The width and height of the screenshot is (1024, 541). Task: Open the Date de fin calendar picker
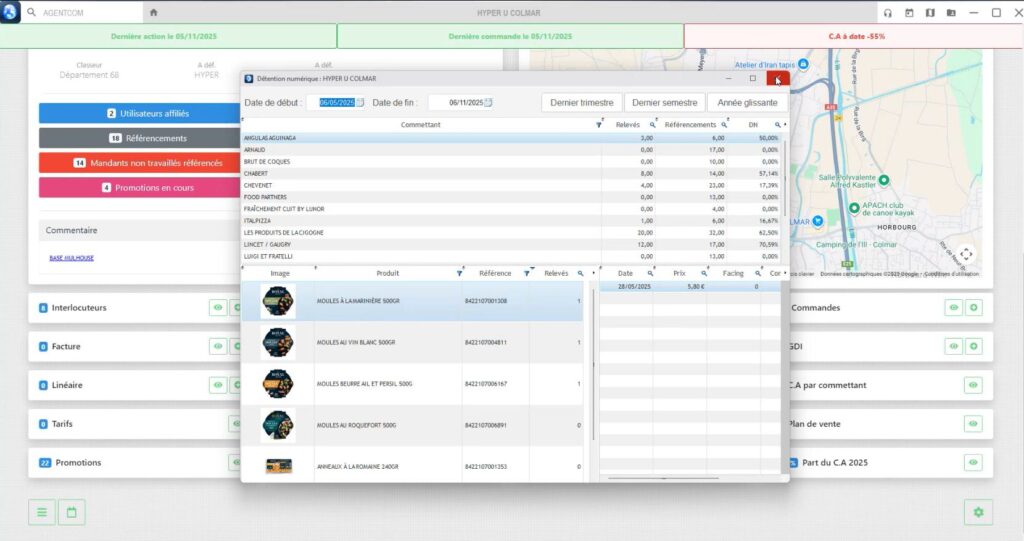click(x=488, y=102)
